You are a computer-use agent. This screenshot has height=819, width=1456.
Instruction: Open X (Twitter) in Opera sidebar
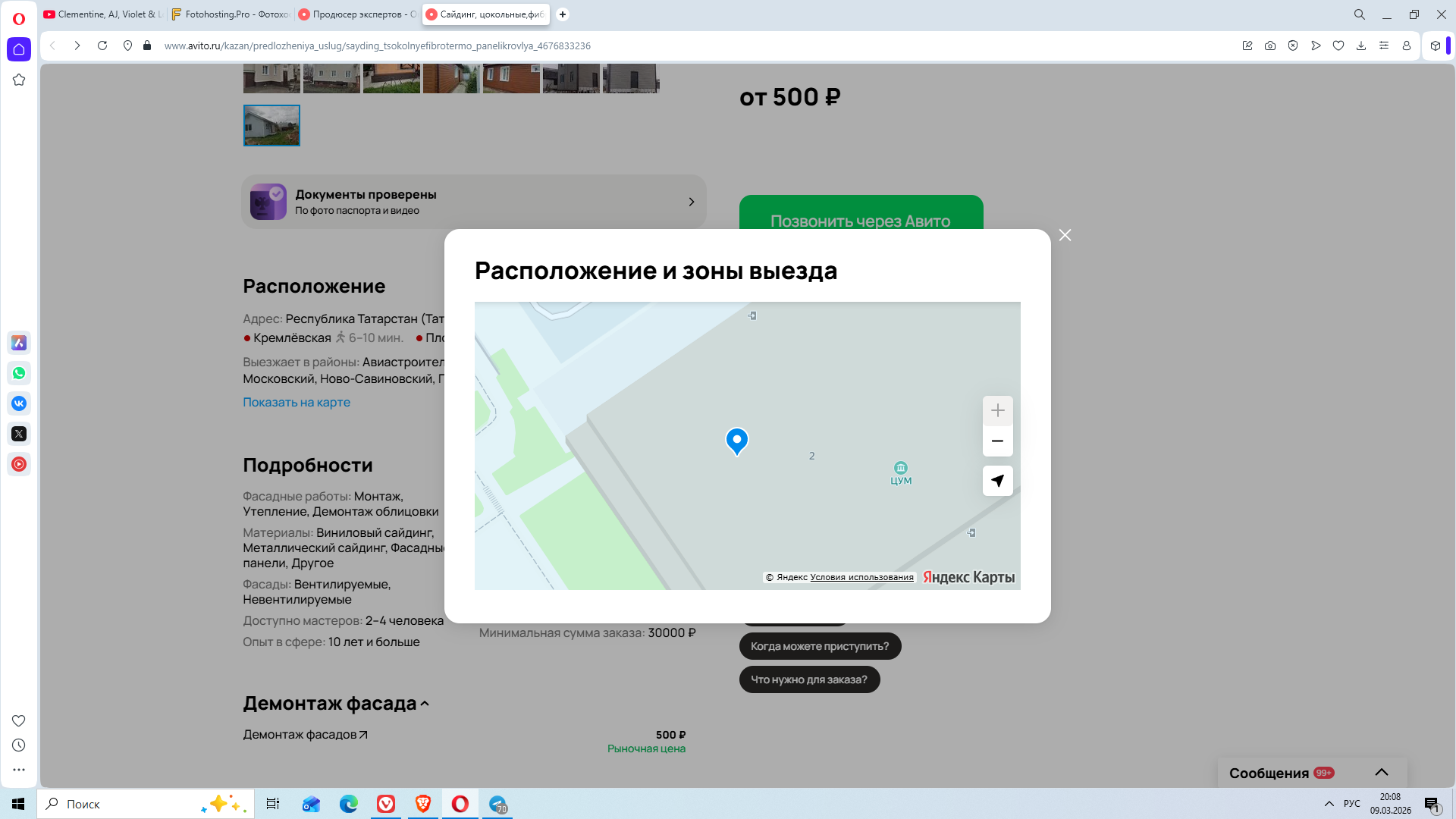[19, 434]
